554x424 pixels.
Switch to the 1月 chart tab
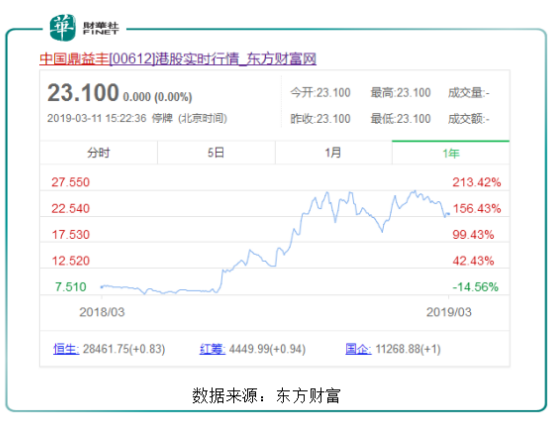click(x=333, y=153)
